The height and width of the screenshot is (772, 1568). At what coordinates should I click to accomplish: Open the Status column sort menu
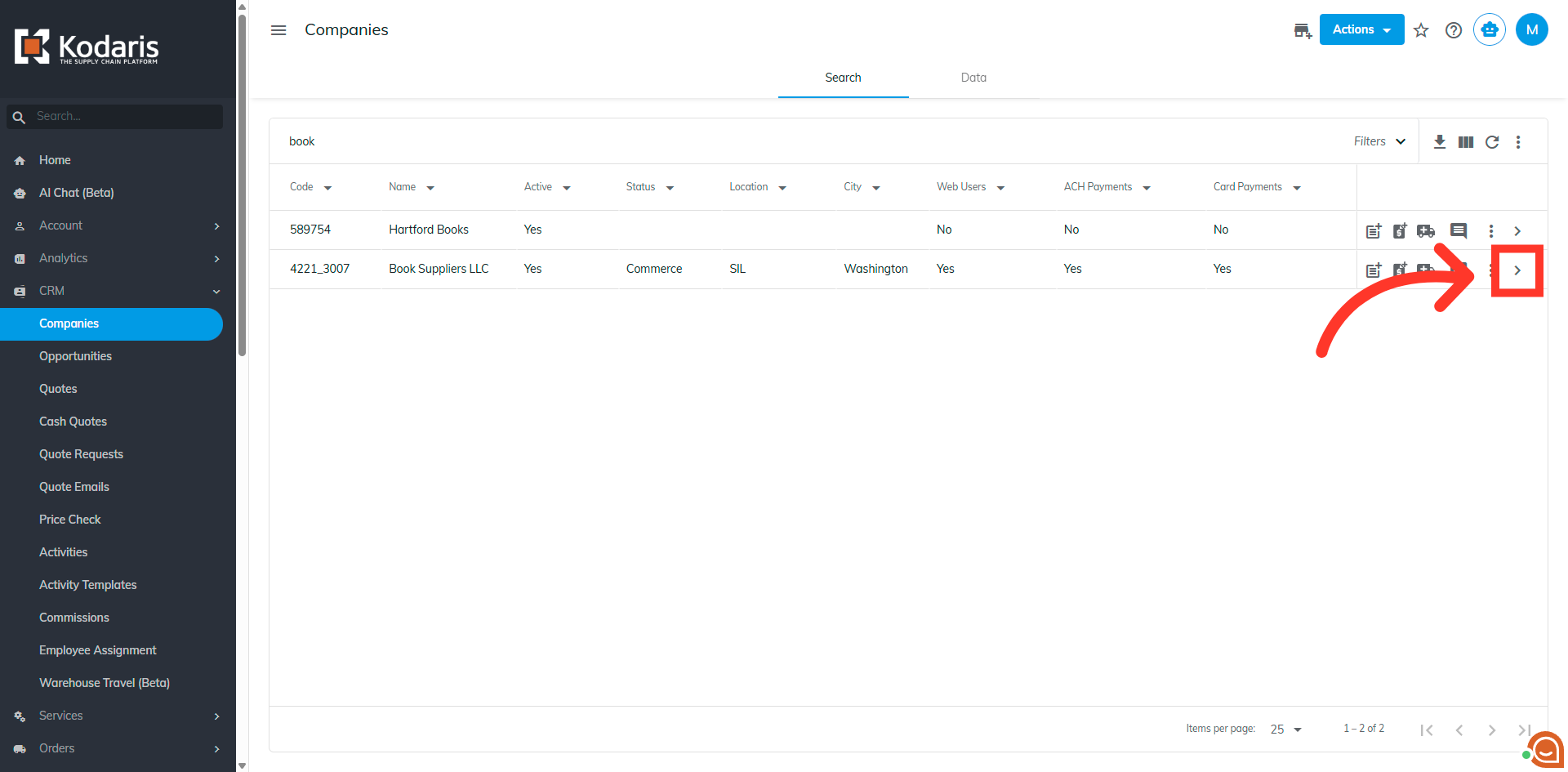pos(670,188)
